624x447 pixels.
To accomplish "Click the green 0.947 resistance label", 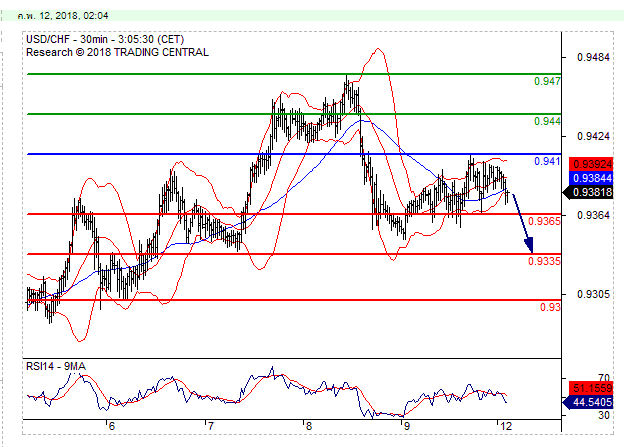I will click(x=547, y=81).
